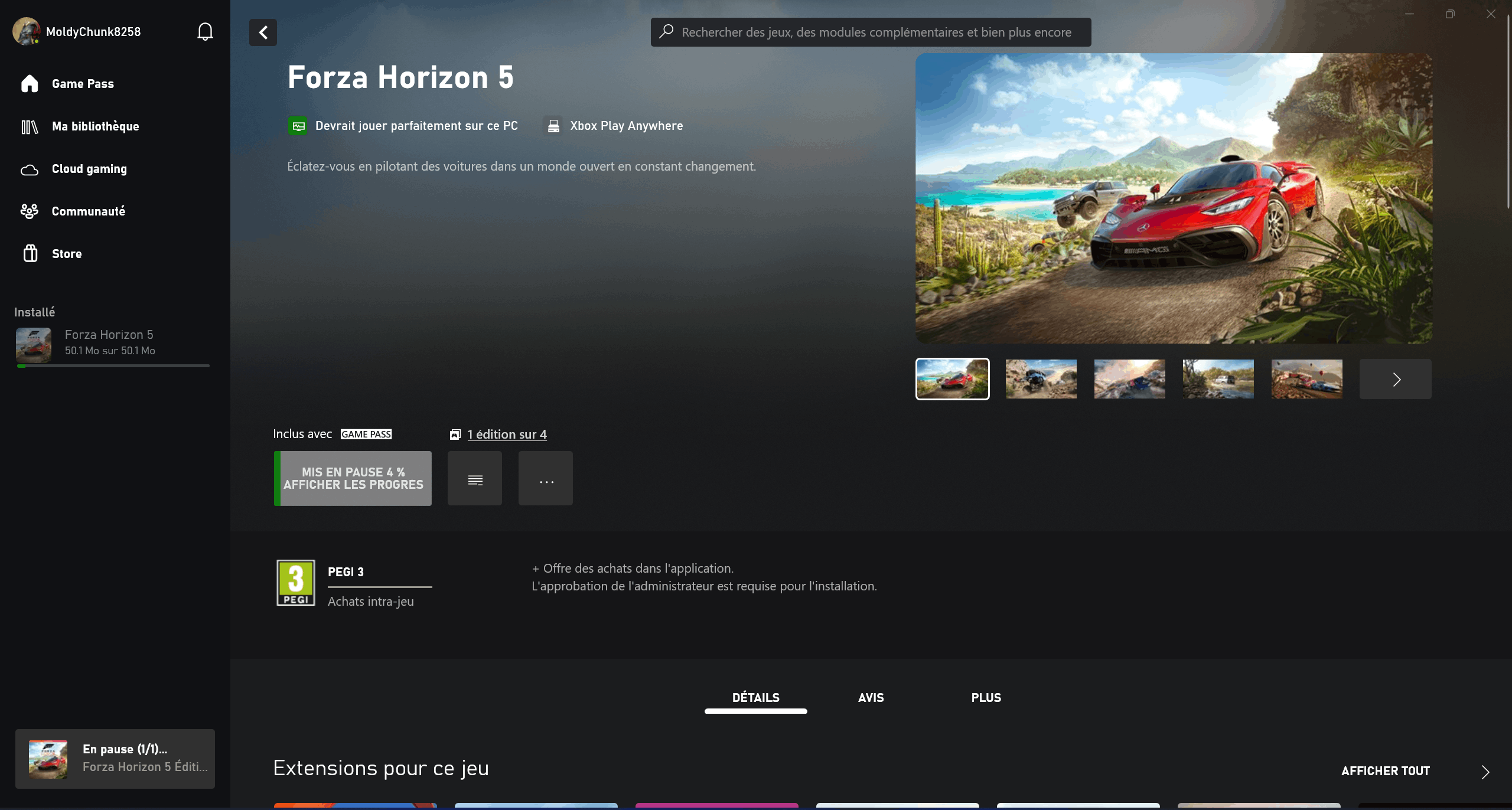The height and width of the screenshot is (810, 1512).
Task: Open PEGI 3 rating link
Action: pyautogui.click(x=346, y=572)
